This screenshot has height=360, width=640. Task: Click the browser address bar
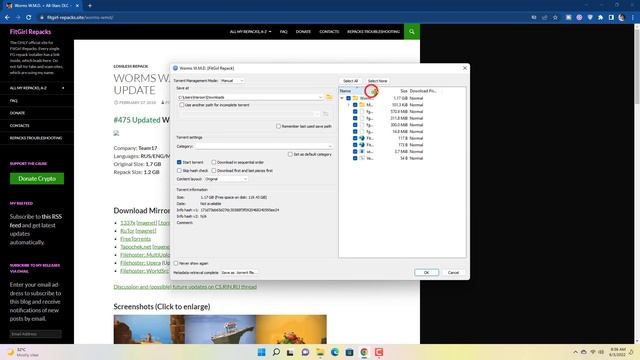tap(282, 18)
